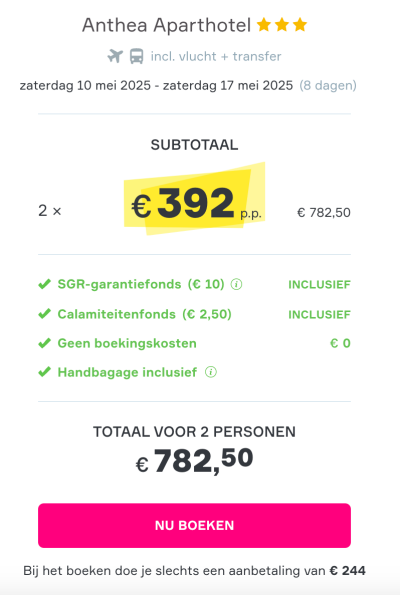Click the yellow €392 p.p. price badge
This screenshot has width=400, height=595.
195,199
